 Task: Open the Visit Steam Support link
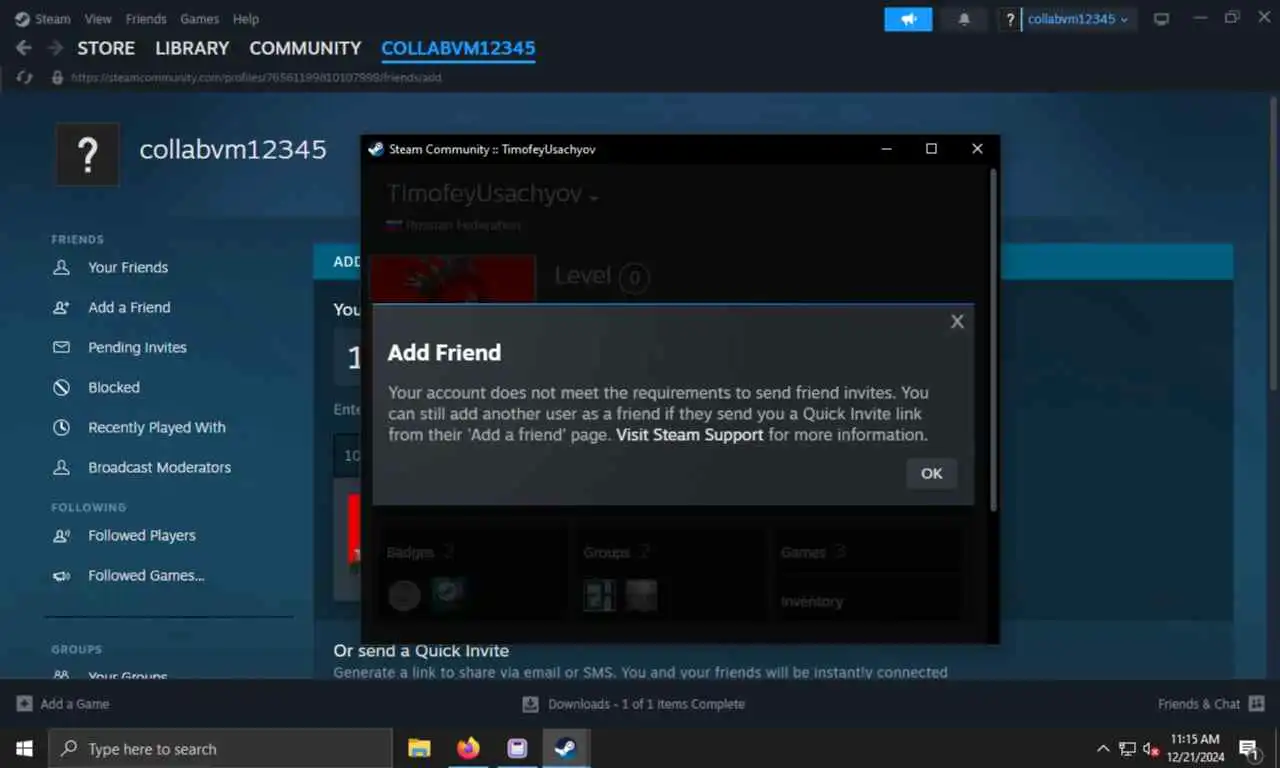(x=690, y=435)
